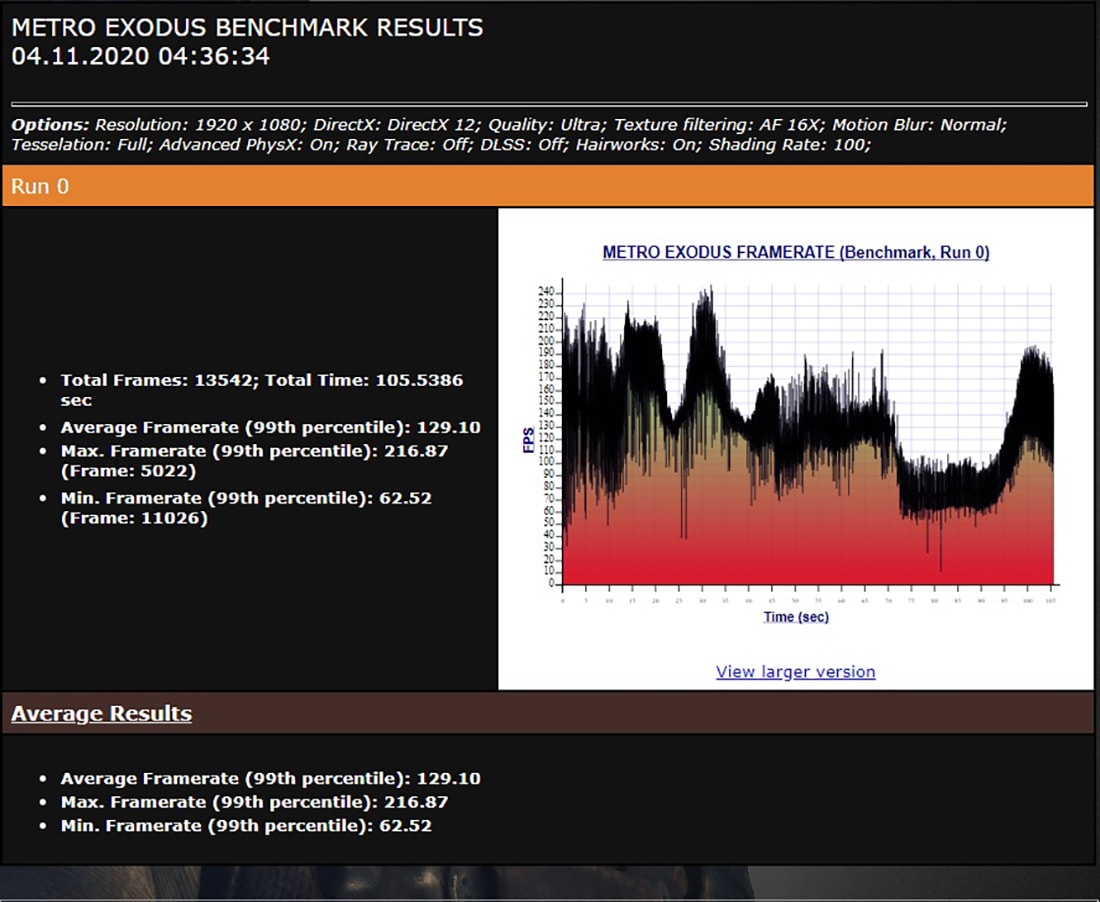Select Total Frames: 13542 line
Screen dimensions: 1100x902
click(x=261, y=390)
